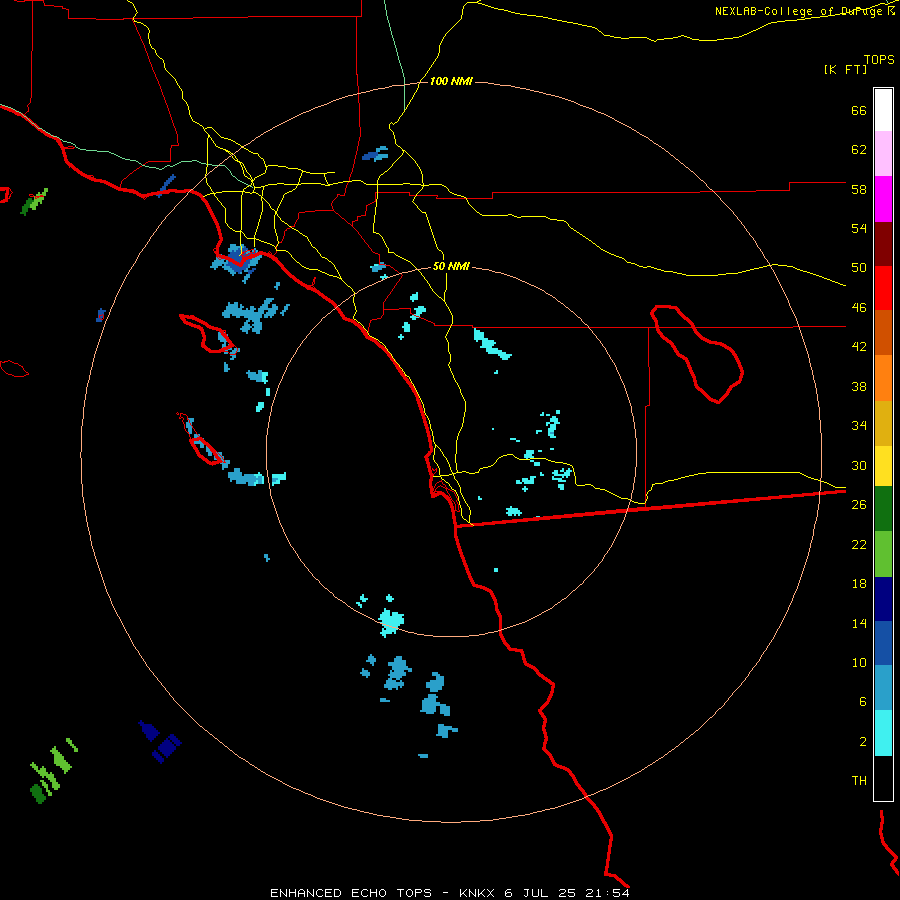Click legend value 58
This screenshot has height=900, width=900.
[x=859, y=189]
